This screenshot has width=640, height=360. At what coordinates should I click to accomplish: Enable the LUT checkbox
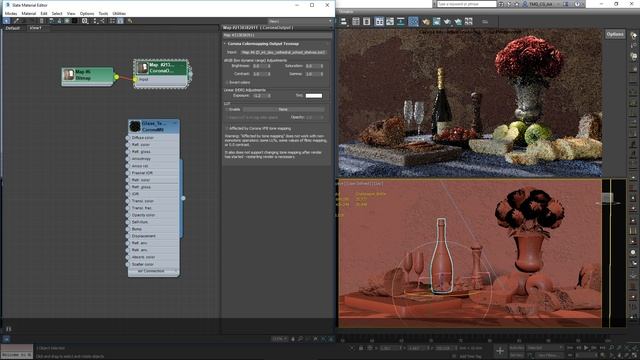tap(227, 109)
